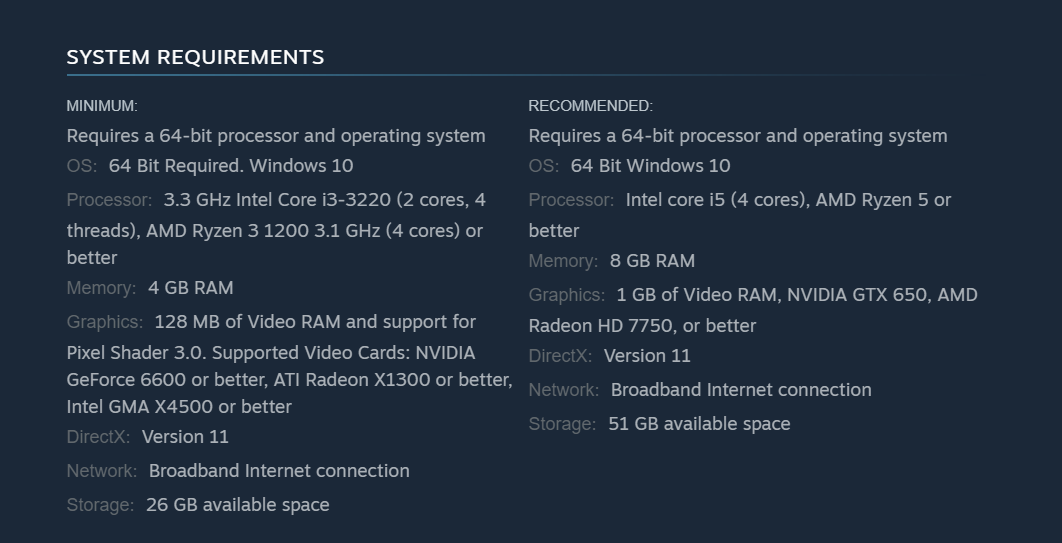Click the Intel GMA X4500 line
The image size is (1062, 543).
pos(179,407)
